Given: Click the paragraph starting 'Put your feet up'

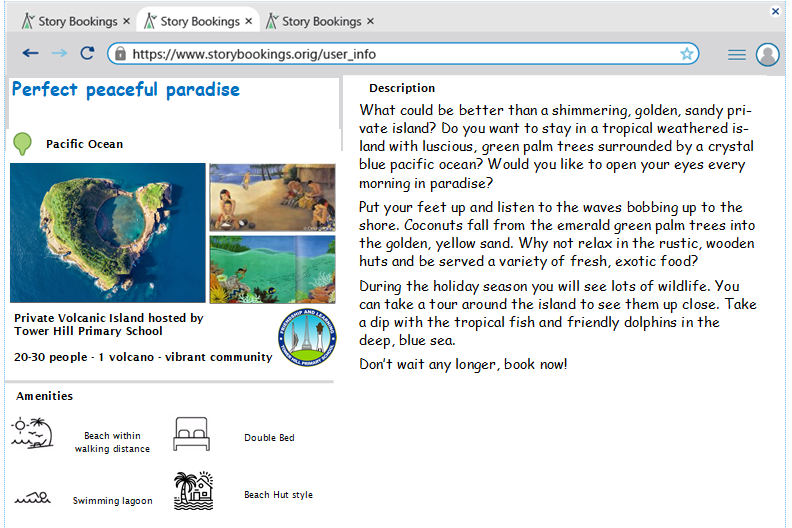Looking at the screenshot, I should [557, 234].
